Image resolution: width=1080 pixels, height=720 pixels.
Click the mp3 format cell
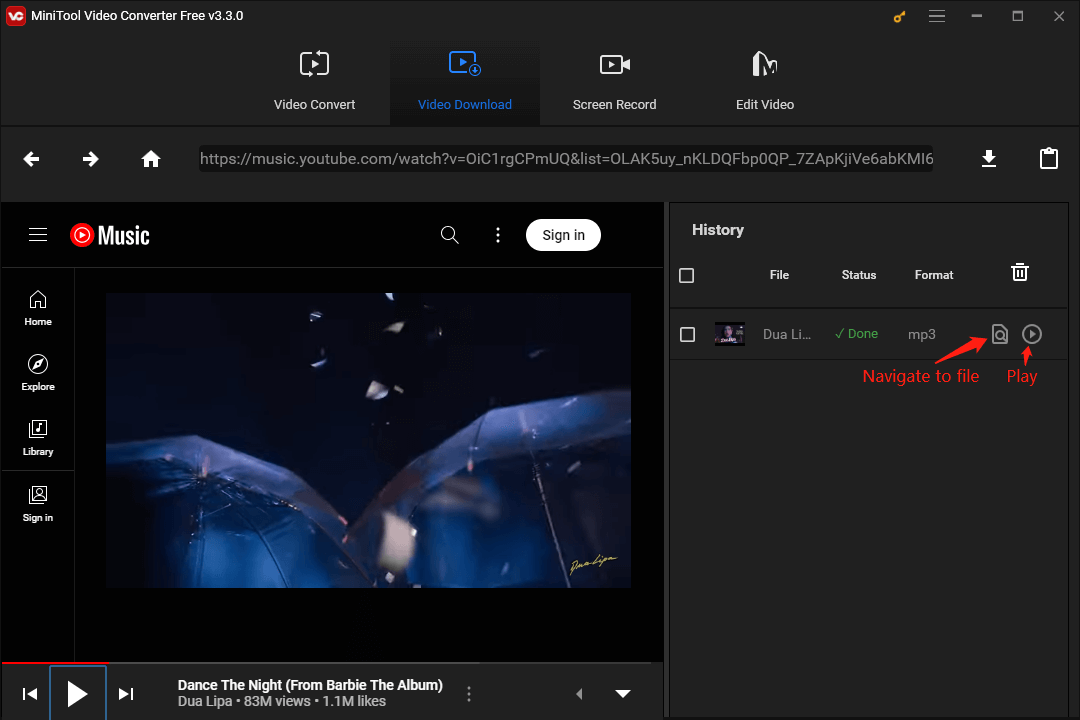(x=922, y=334)
